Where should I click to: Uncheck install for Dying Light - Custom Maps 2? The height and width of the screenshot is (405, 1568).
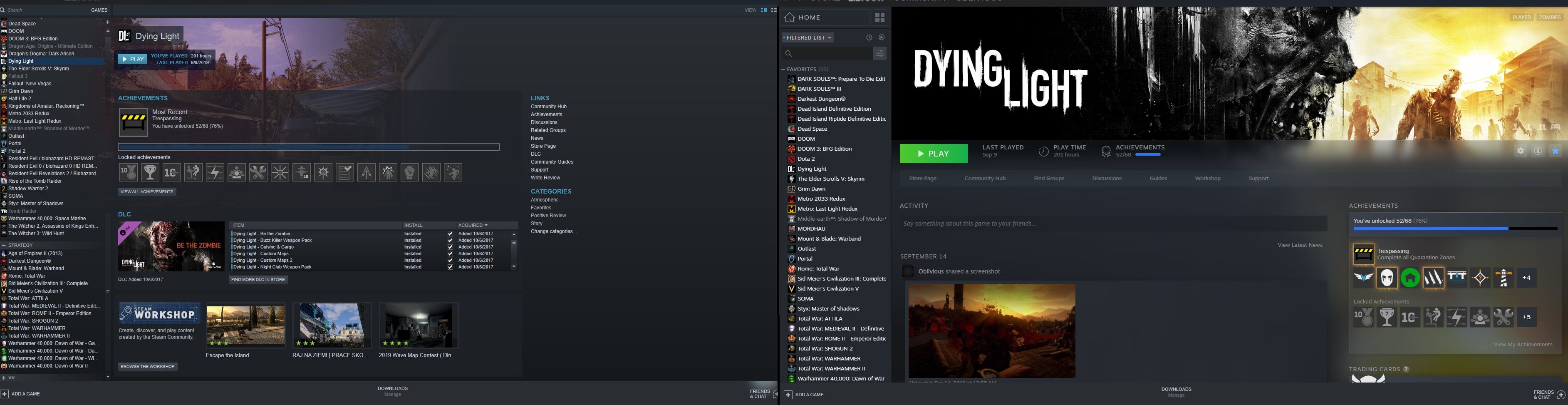pyautogui.click(x=450, y=261)
